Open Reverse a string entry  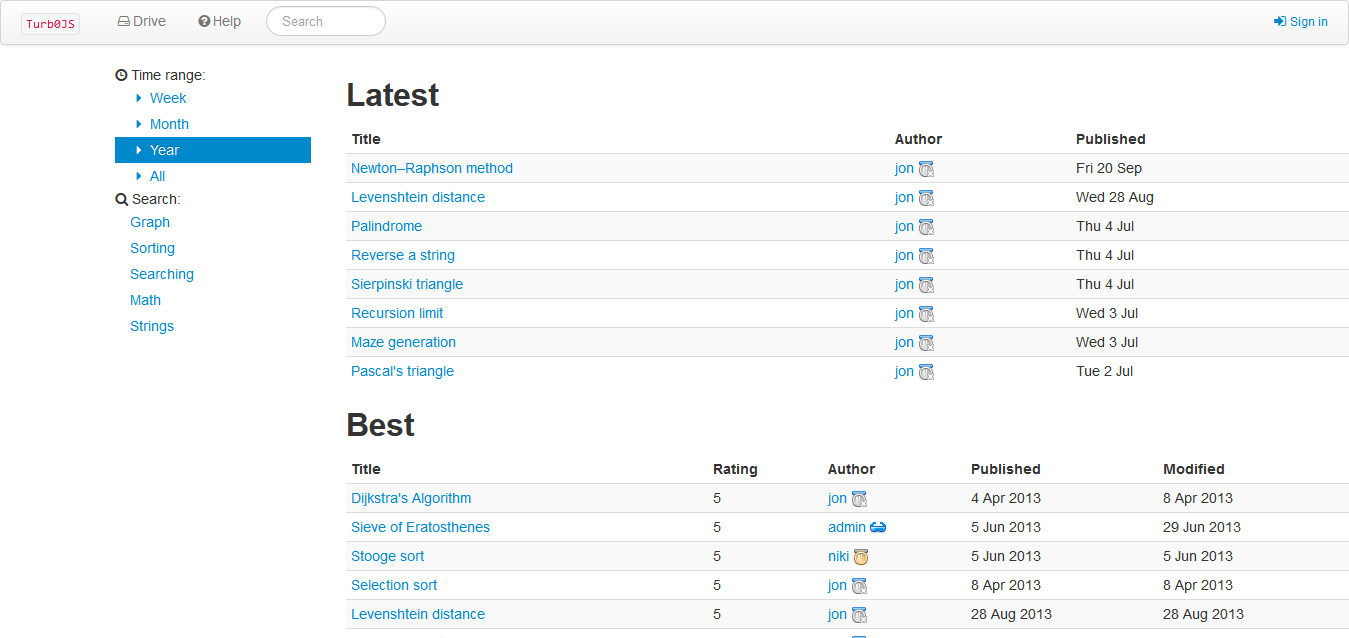click(x=403, y=255)
